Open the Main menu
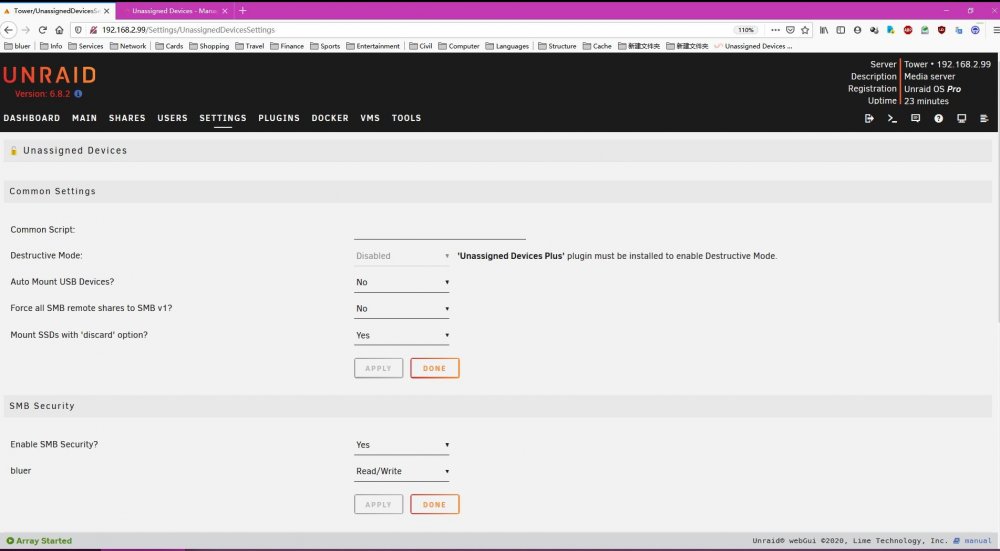This screenshot has width=1000, height=551. click(84, 118)
